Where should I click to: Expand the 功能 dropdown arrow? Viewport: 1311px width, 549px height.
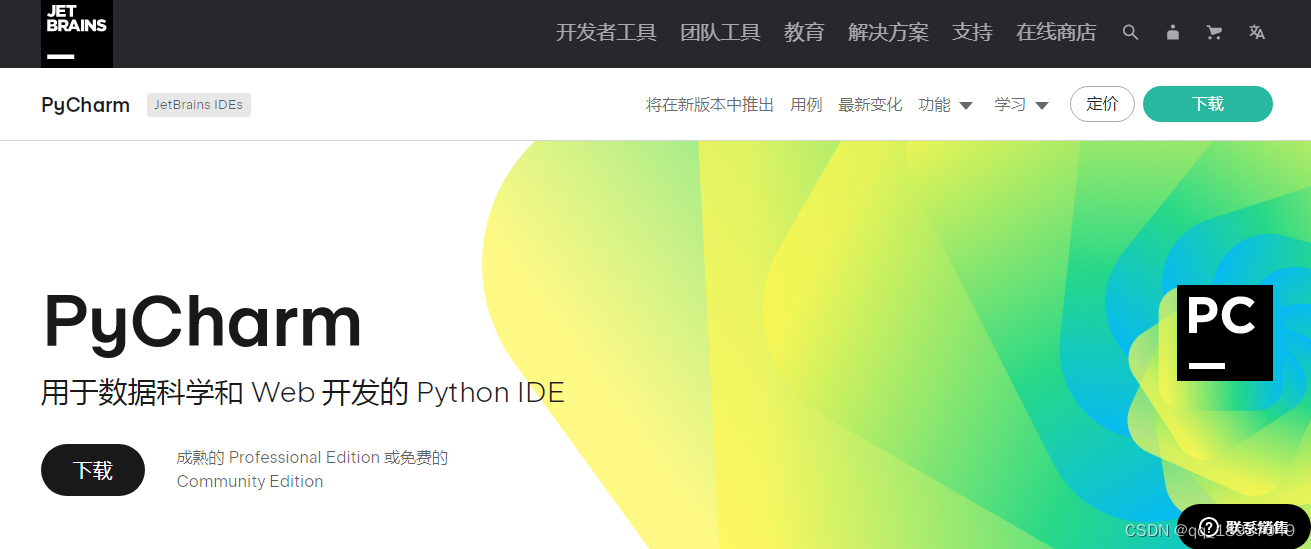(x=965, y=105)
